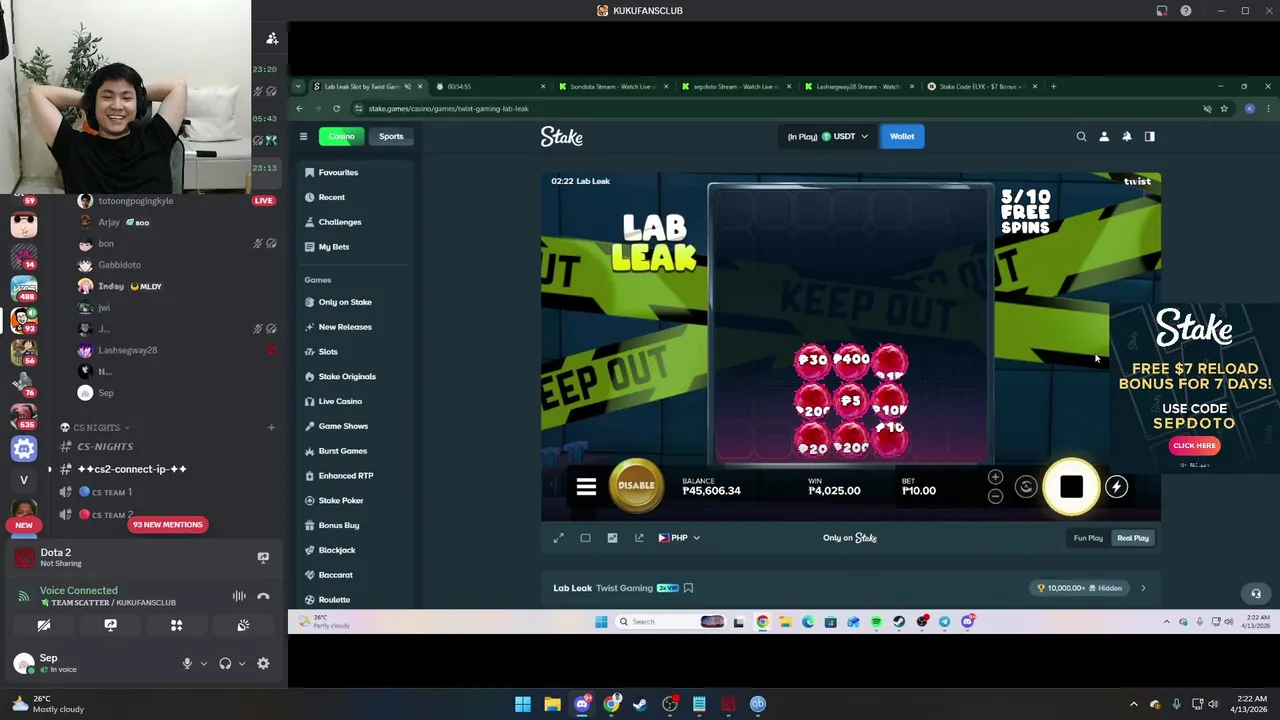Viewport: 1280px width, 720px height.
Task: Open a new browser tab
Action: pos(1053,86)
